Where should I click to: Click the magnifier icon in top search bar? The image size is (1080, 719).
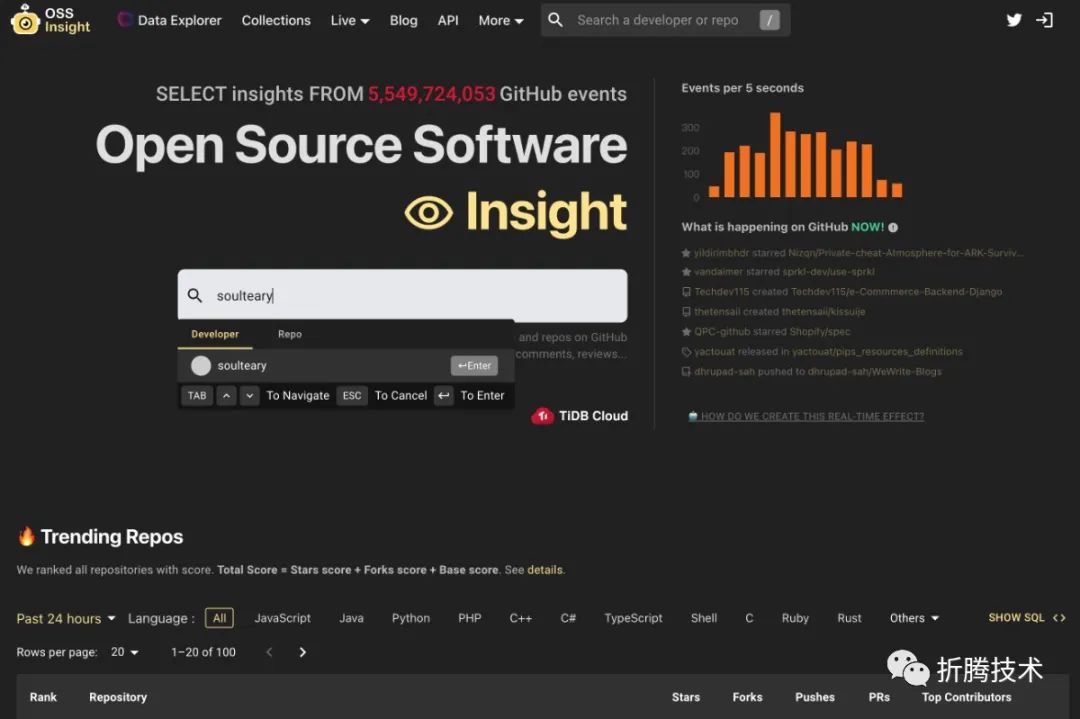[x=555, y=20]
